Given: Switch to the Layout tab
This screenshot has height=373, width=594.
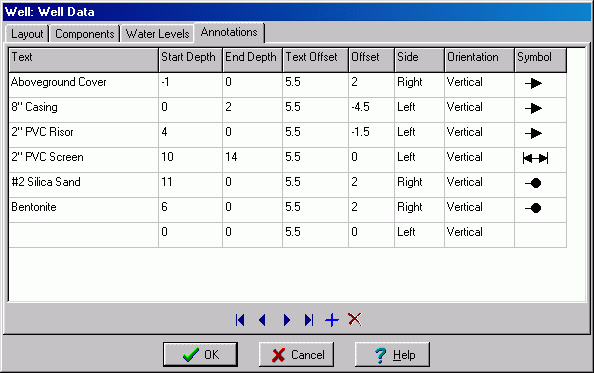Looking at the screenshot, I should [27, 34].
